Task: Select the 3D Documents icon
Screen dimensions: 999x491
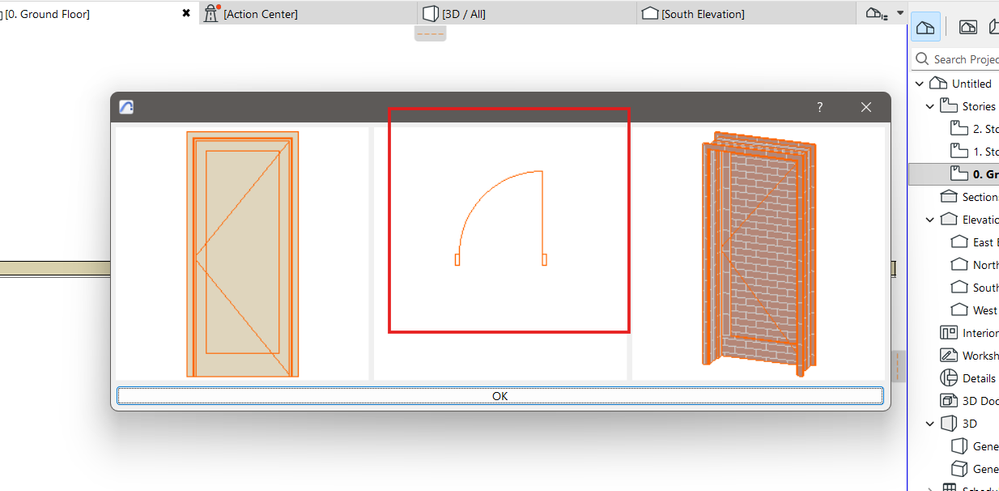Action: (x=949, y=401)
